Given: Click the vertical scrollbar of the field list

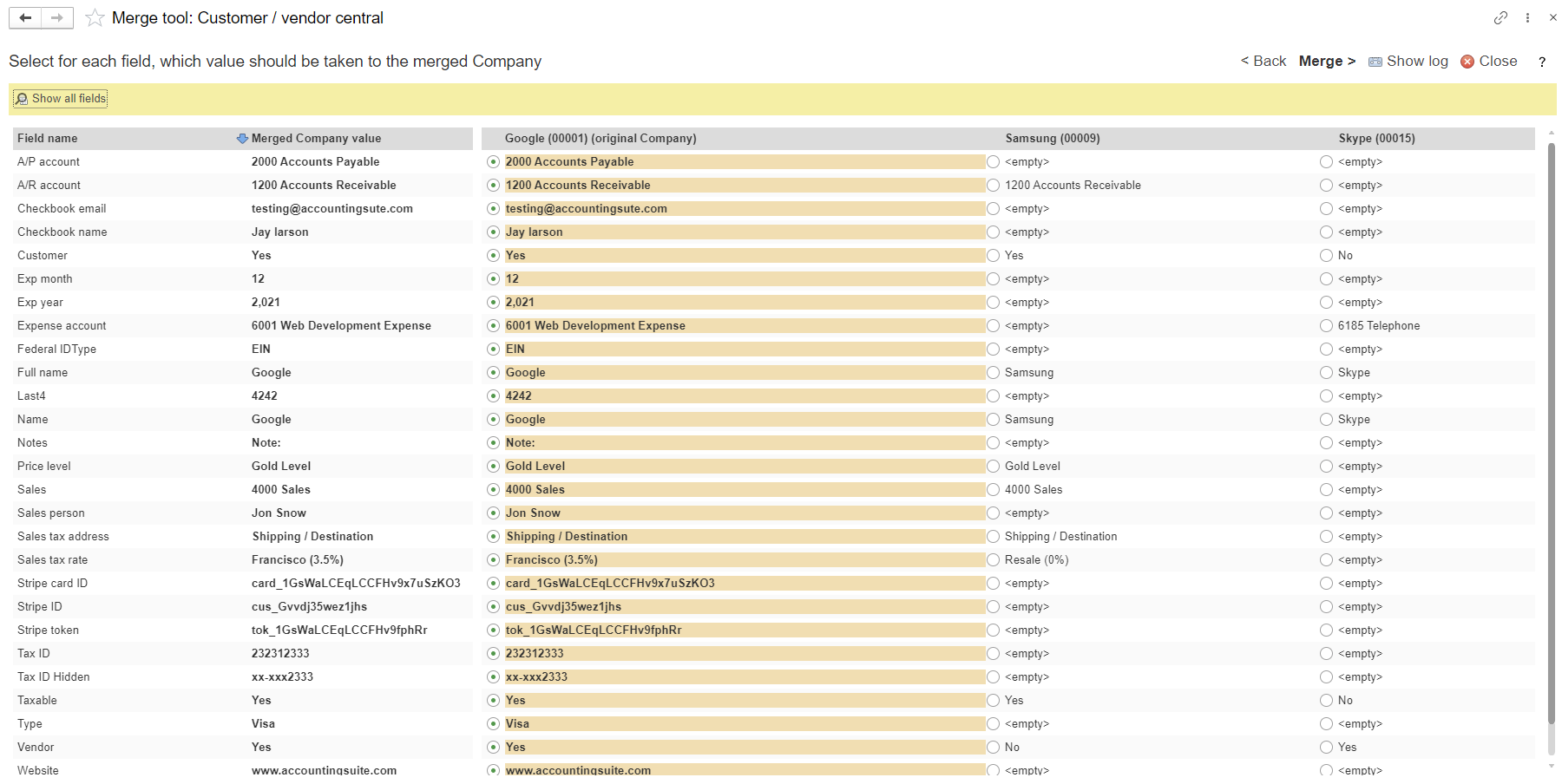Looking at the screenshot, I should [1552, 434].
